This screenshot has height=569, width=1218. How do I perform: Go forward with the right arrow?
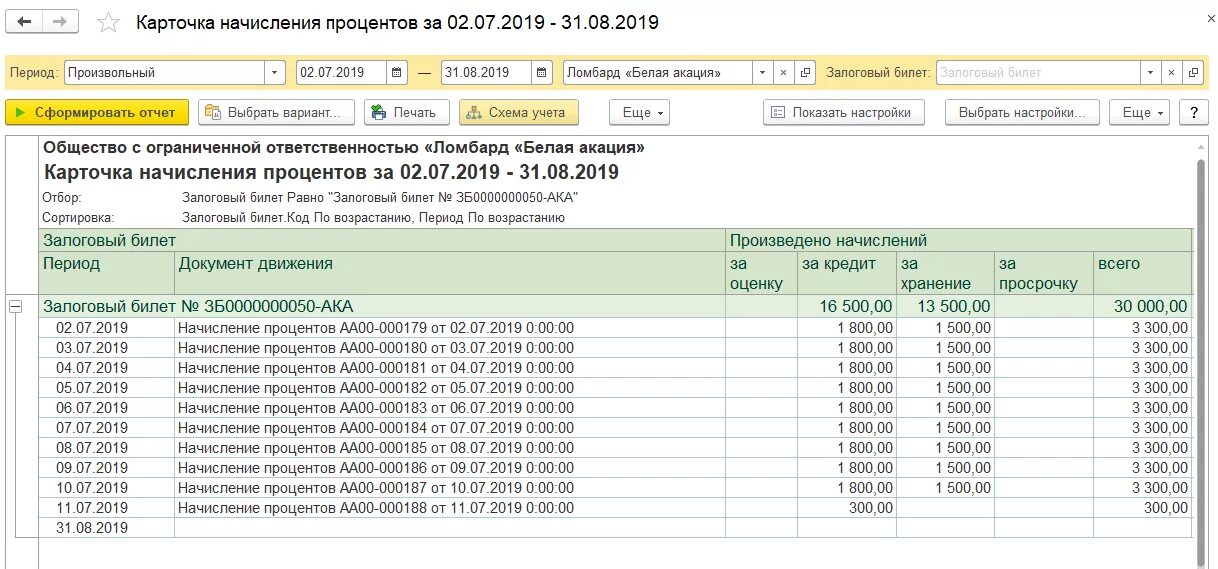(61, 22)
